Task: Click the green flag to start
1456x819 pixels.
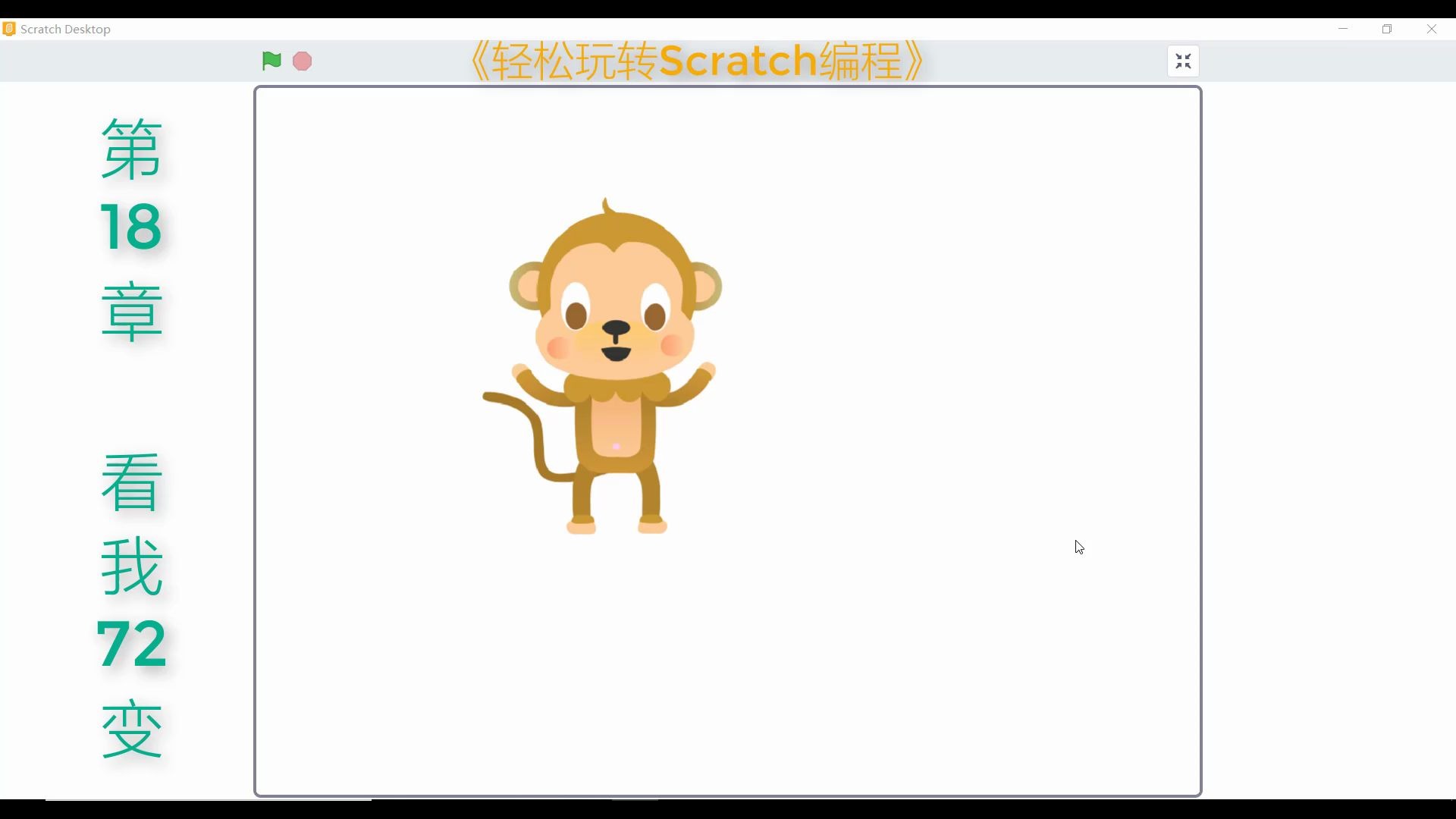Action: tap(271, 61)
